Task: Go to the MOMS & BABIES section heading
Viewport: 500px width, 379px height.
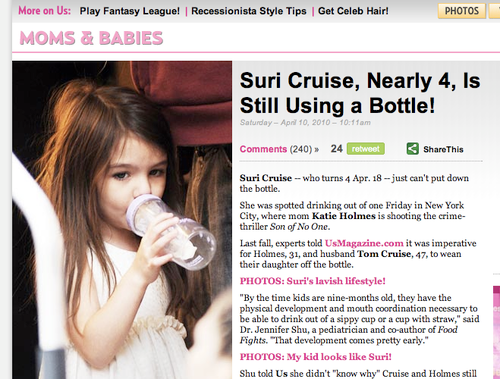Action: (x=91, y=38)
